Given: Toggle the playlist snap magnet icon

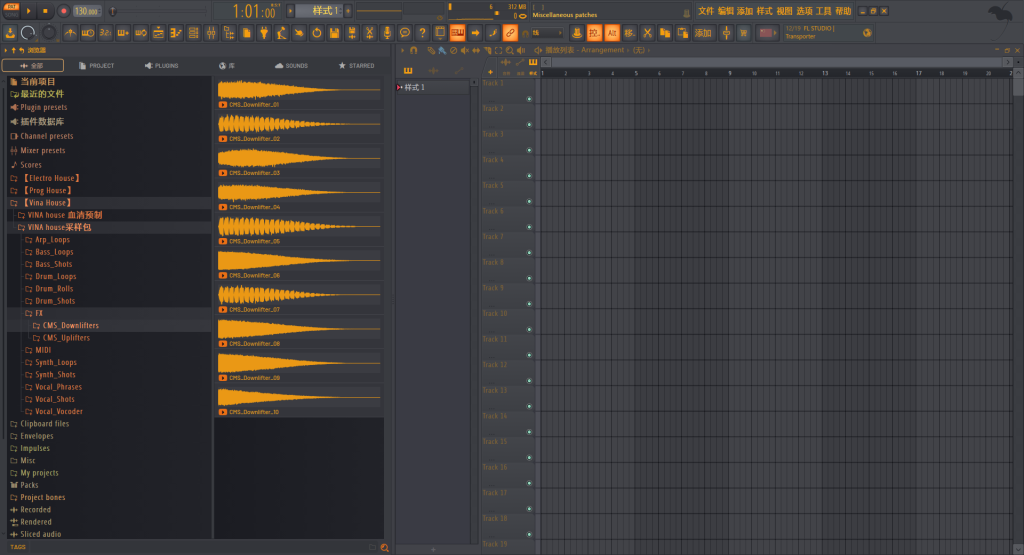Looking at the screenshot, I should coord(413,50).
